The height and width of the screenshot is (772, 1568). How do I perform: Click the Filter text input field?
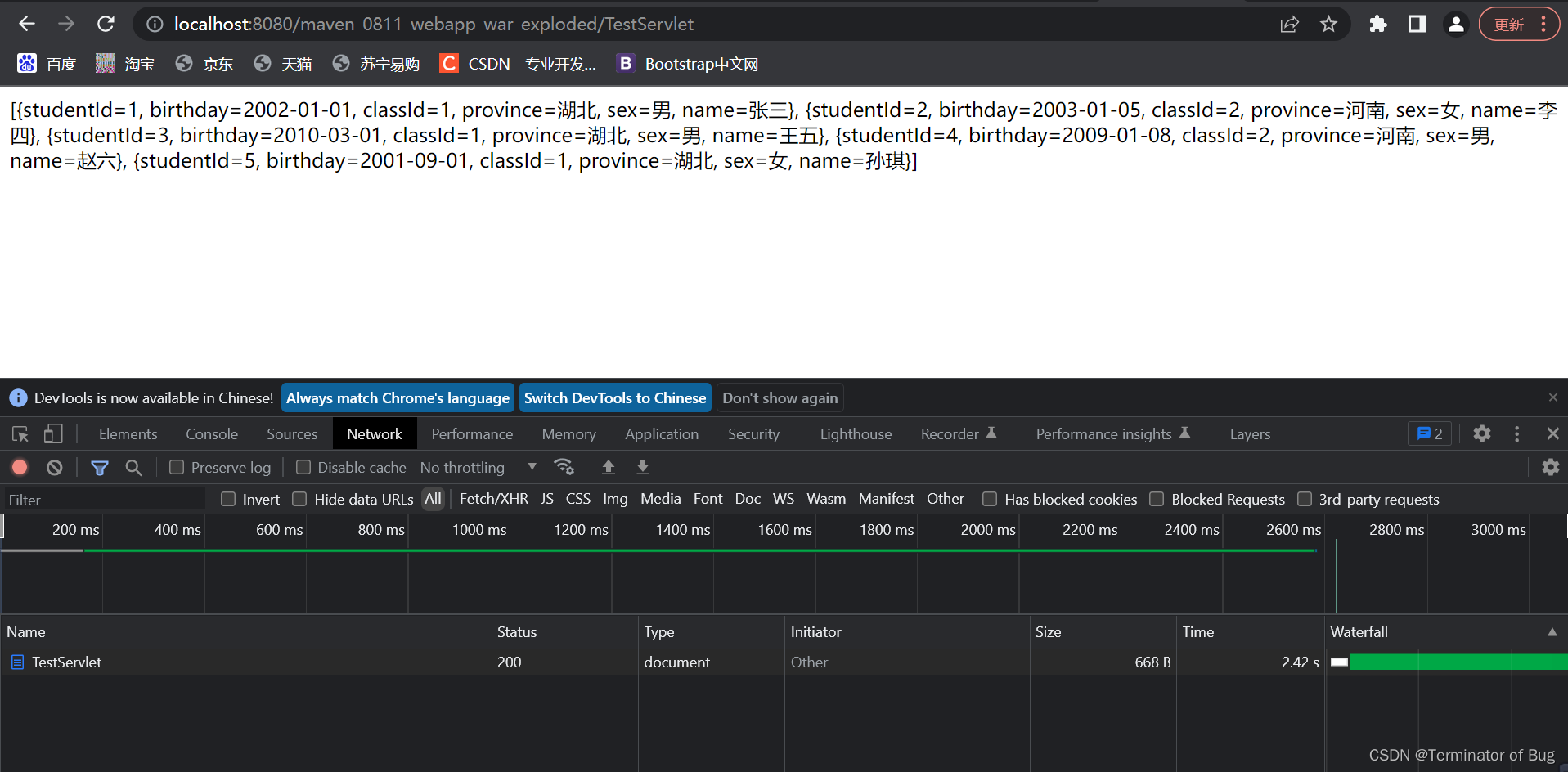(x=104, y=500)
